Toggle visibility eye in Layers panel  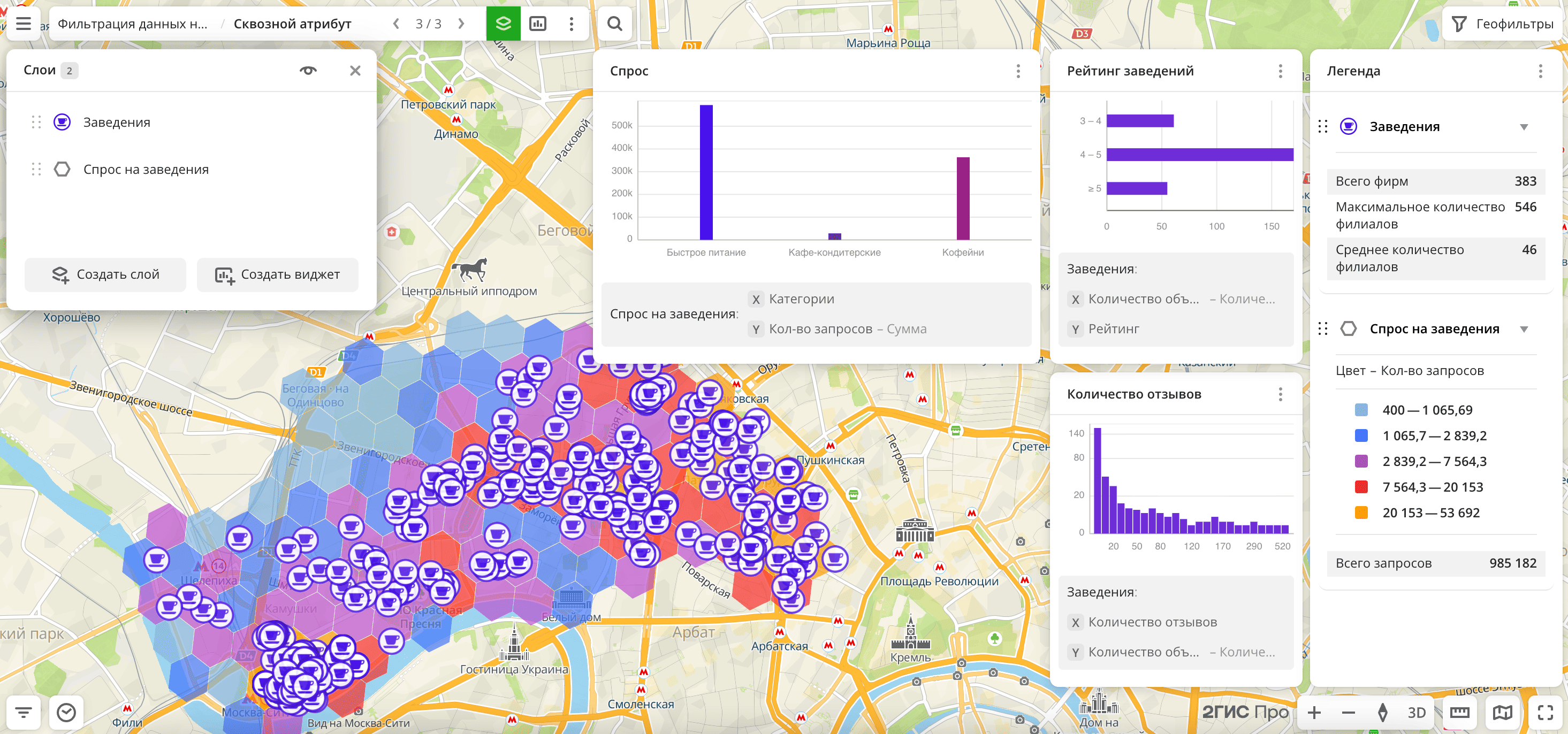pos(308,71)
